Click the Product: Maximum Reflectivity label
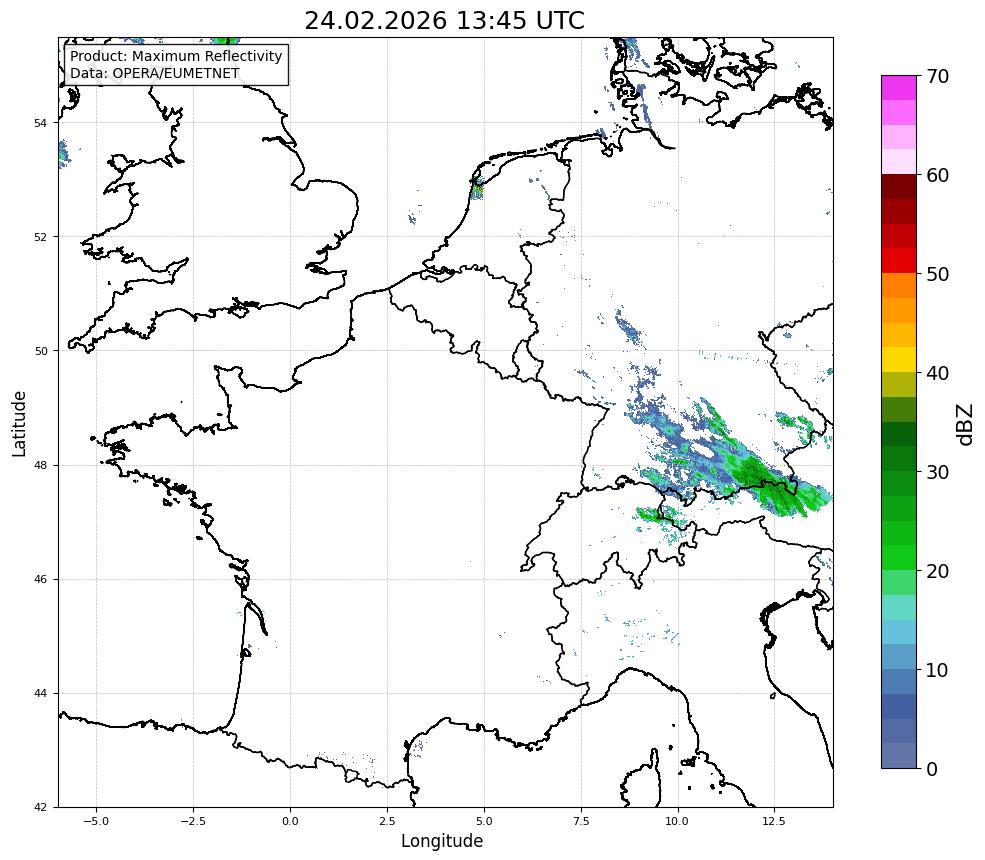Screen dimensions: 985x860 [x=176, y=56]
